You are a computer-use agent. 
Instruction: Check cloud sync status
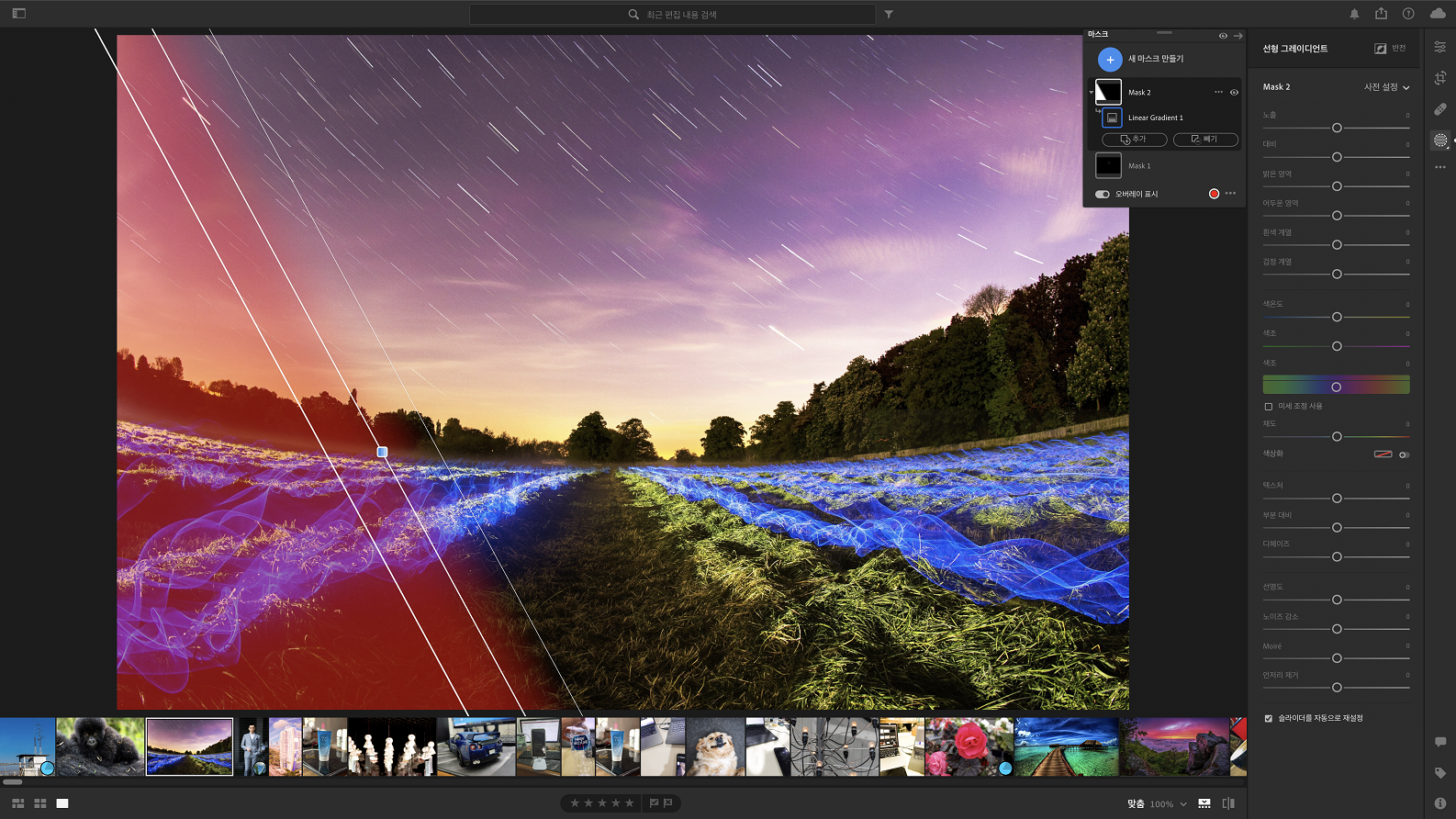point(1438,14)
